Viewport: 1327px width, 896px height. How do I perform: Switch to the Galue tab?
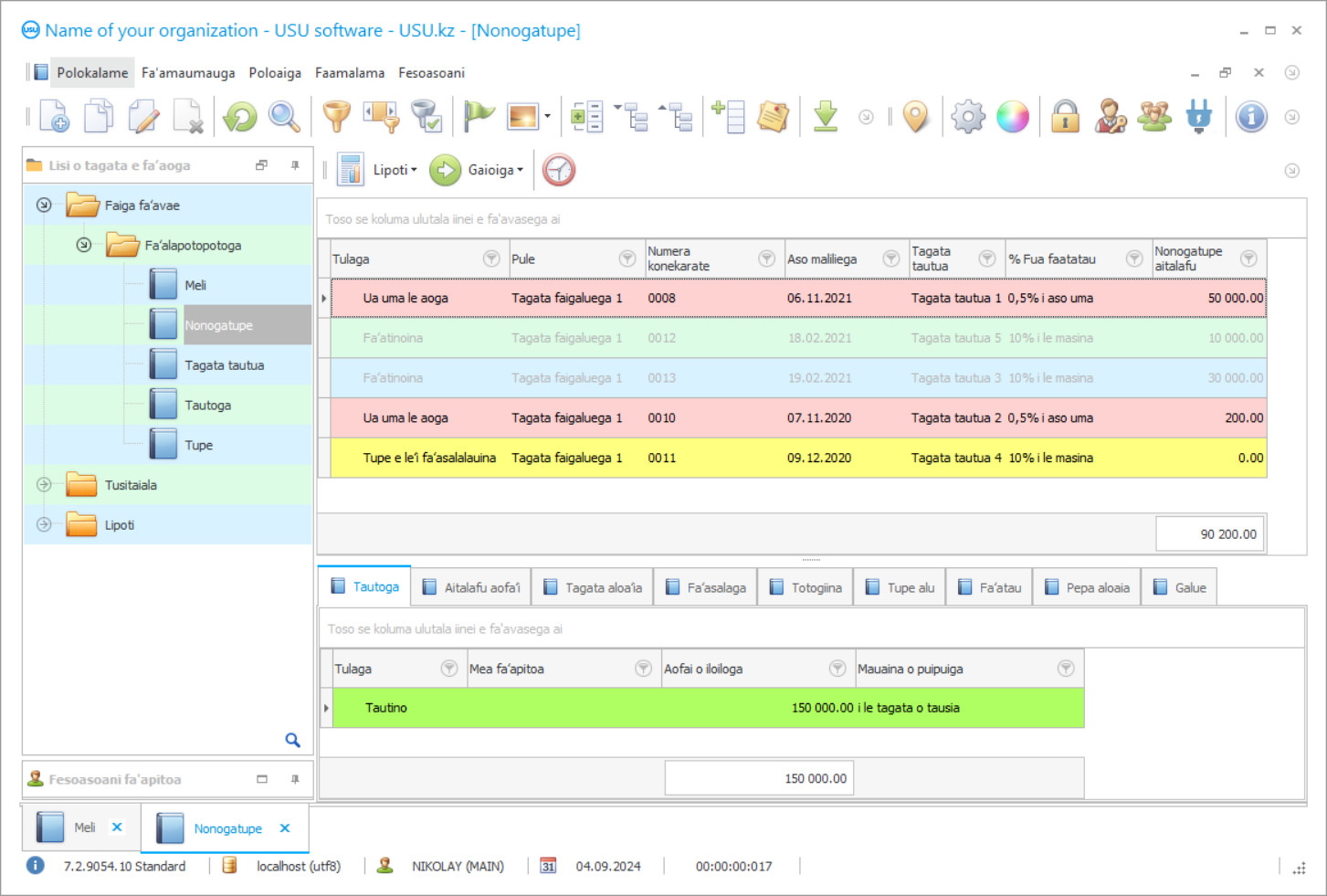(1180, 587)
